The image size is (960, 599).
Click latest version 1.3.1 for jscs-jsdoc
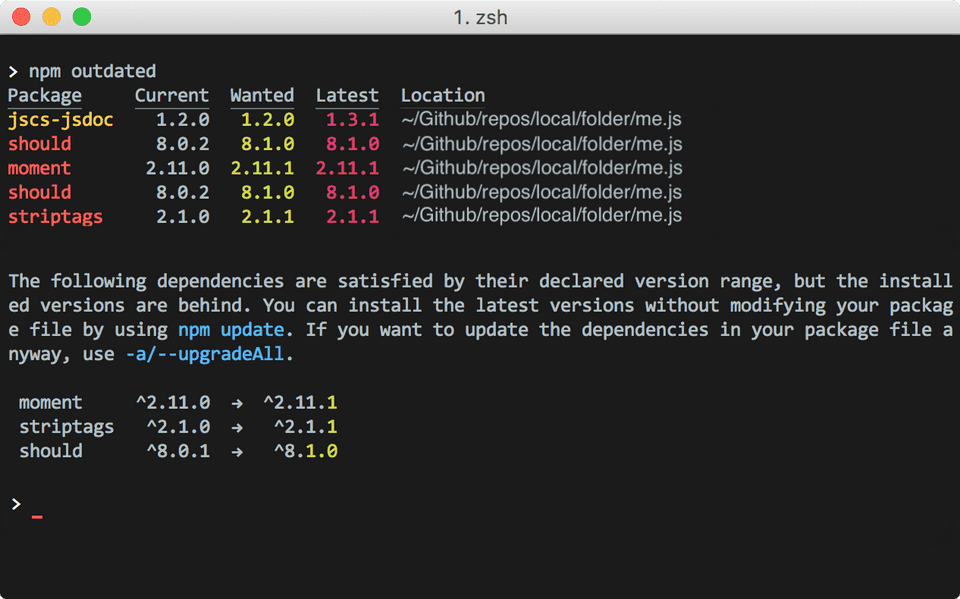tap(352, 120)
